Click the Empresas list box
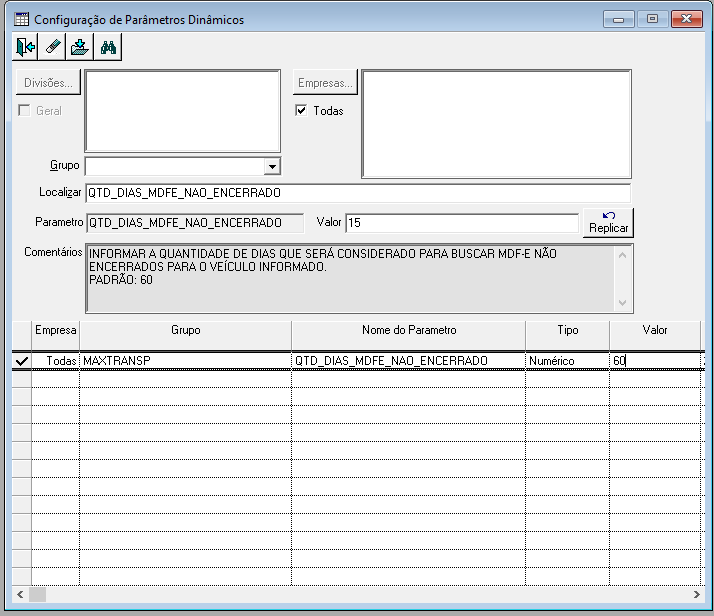This screenshot has width=714, height=616. coord(496,124)
